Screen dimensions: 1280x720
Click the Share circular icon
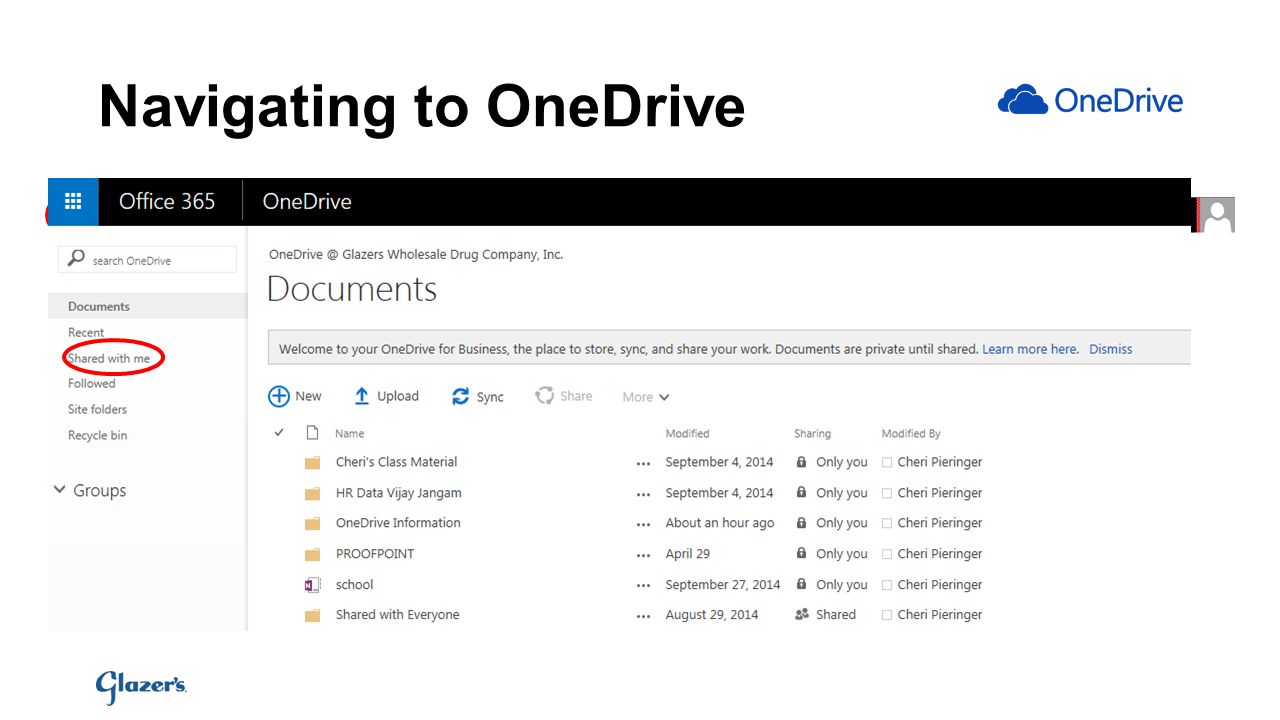click(544, 396)
